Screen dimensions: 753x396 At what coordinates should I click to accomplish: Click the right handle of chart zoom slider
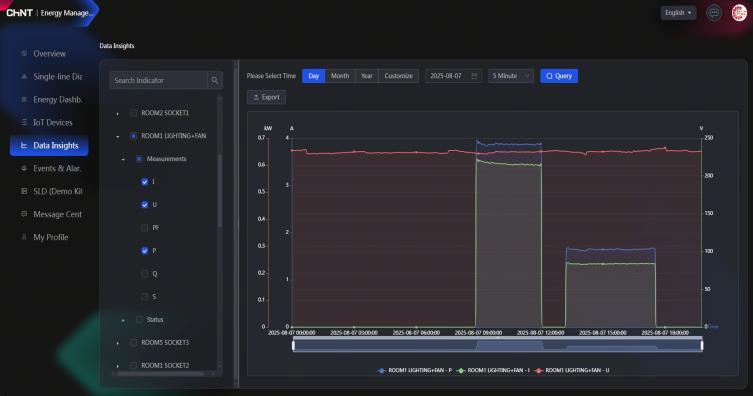coord(702,345)
